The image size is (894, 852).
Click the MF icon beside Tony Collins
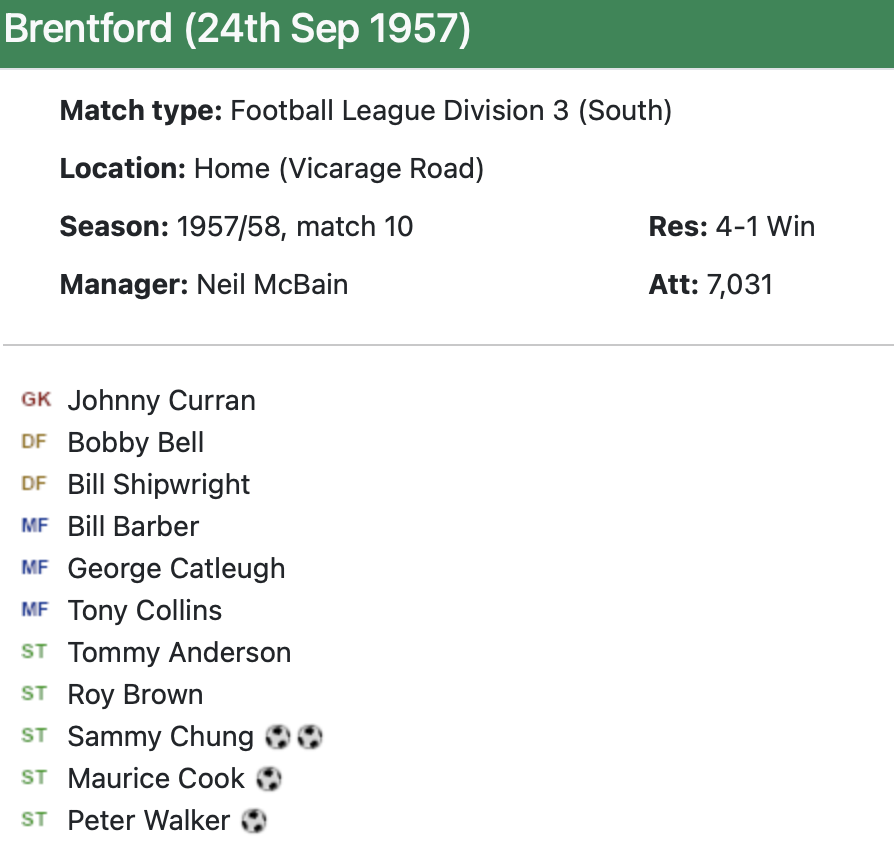[34, 610]
